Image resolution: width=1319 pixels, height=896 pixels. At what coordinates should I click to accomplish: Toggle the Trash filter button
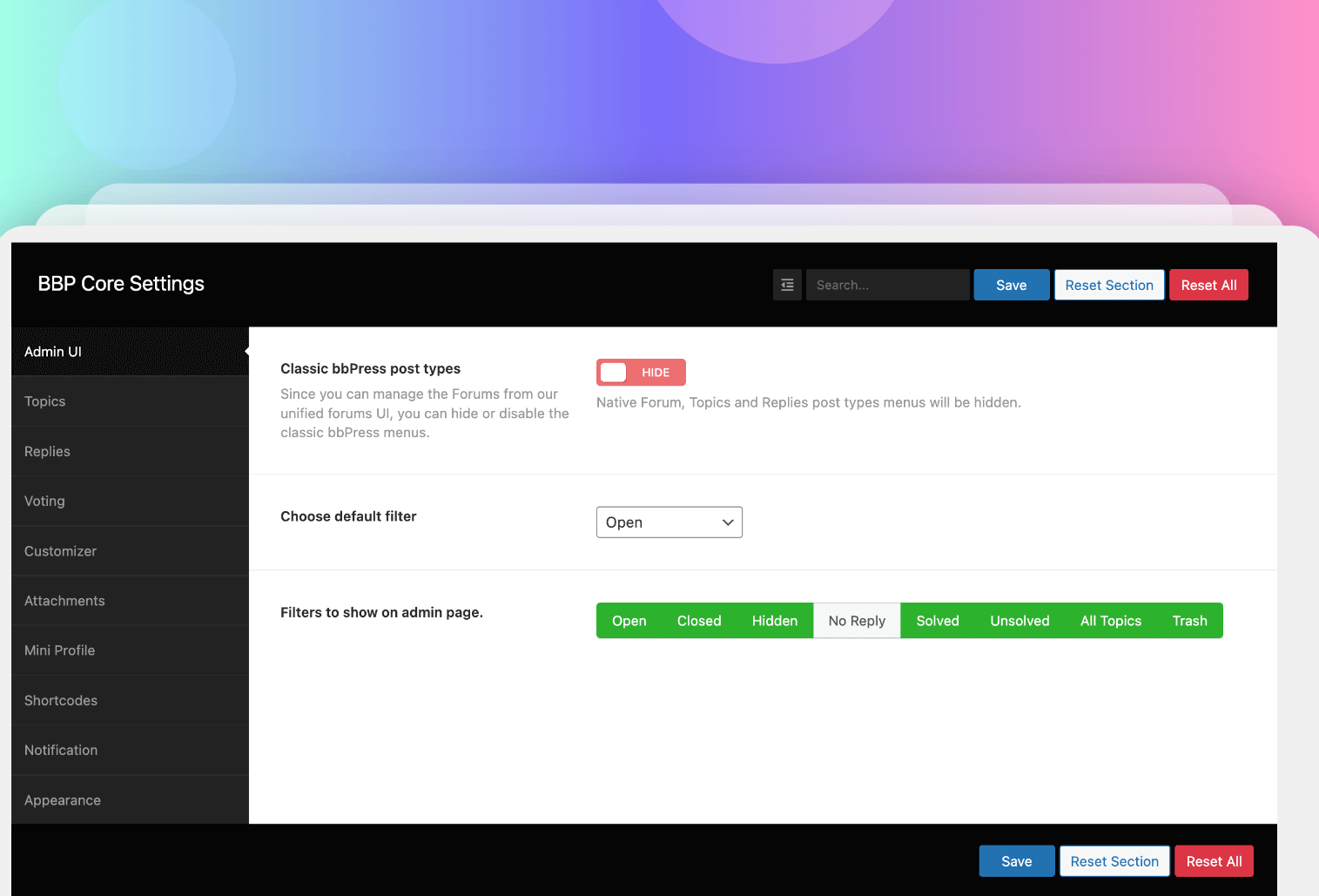coord(1189,621)
